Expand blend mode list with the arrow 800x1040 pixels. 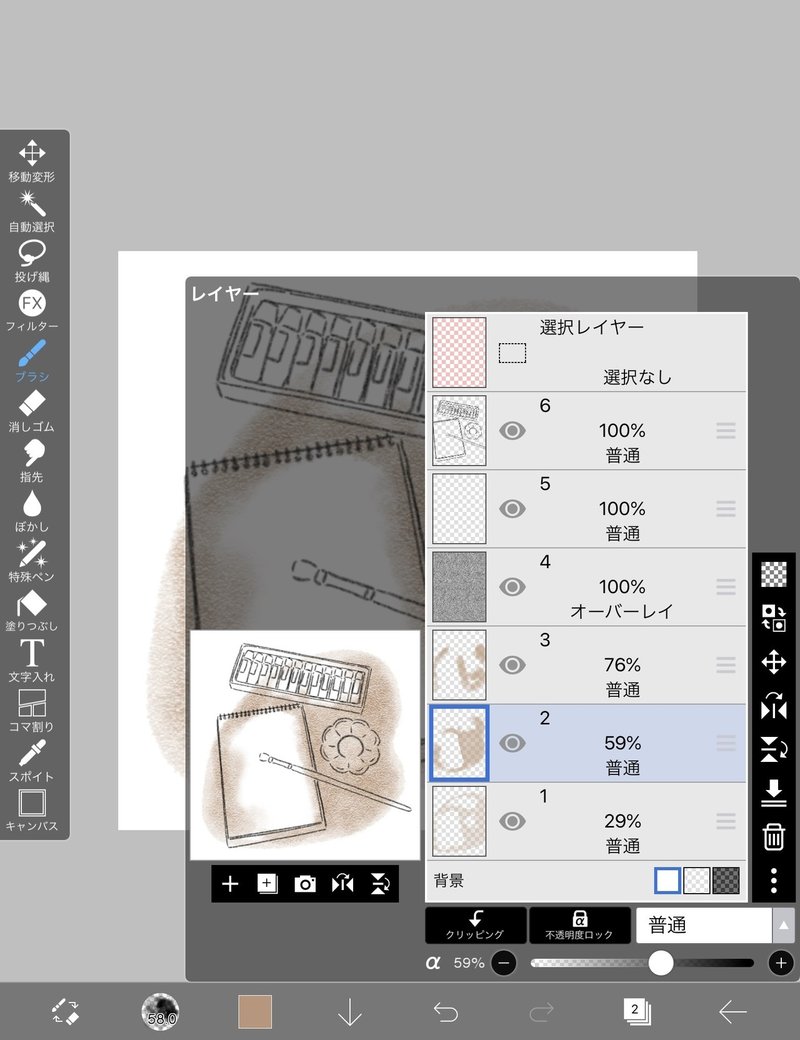point(783,925)
